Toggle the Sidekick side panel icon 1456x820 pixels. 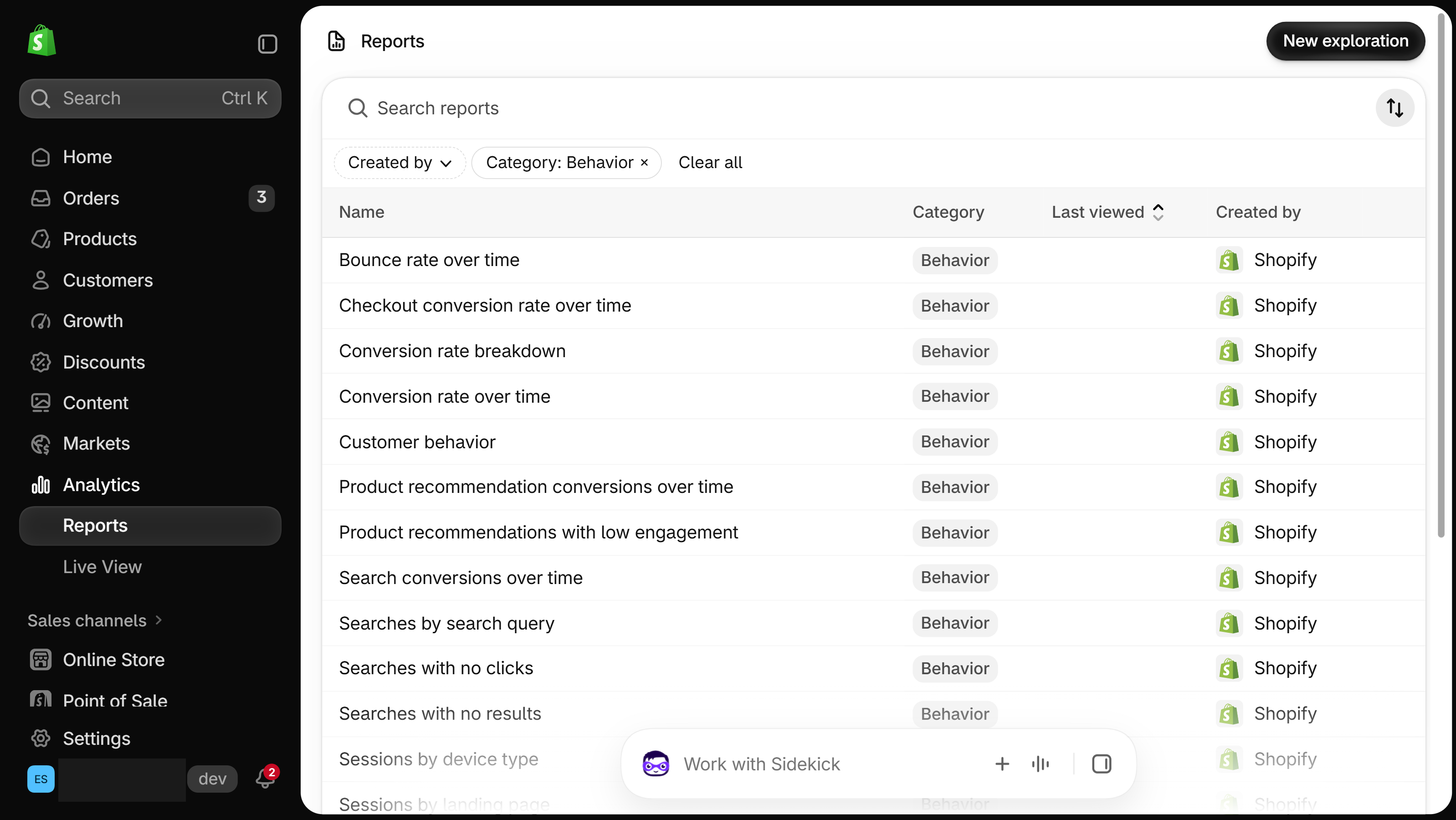pyautogui.click(x=1101, y=764)
